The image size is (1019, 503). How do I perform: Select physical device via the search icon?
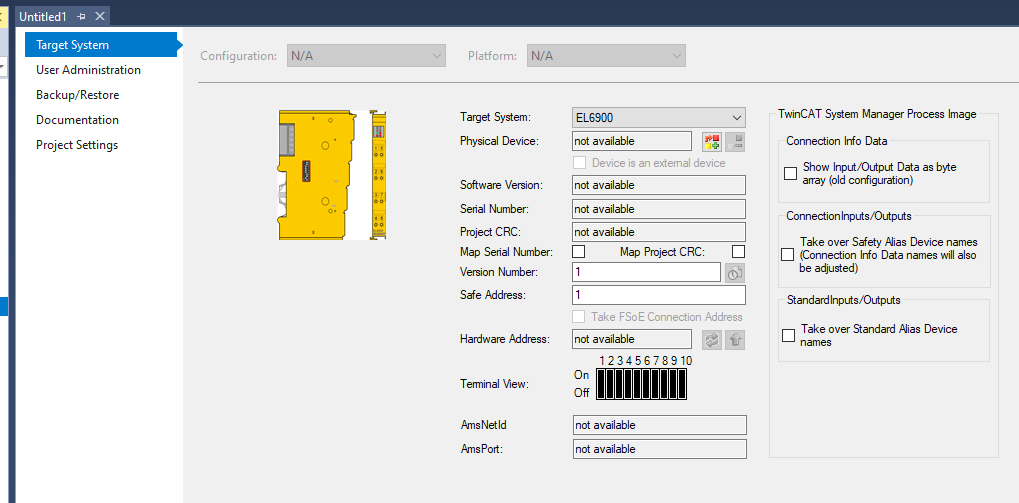(712, 141)
